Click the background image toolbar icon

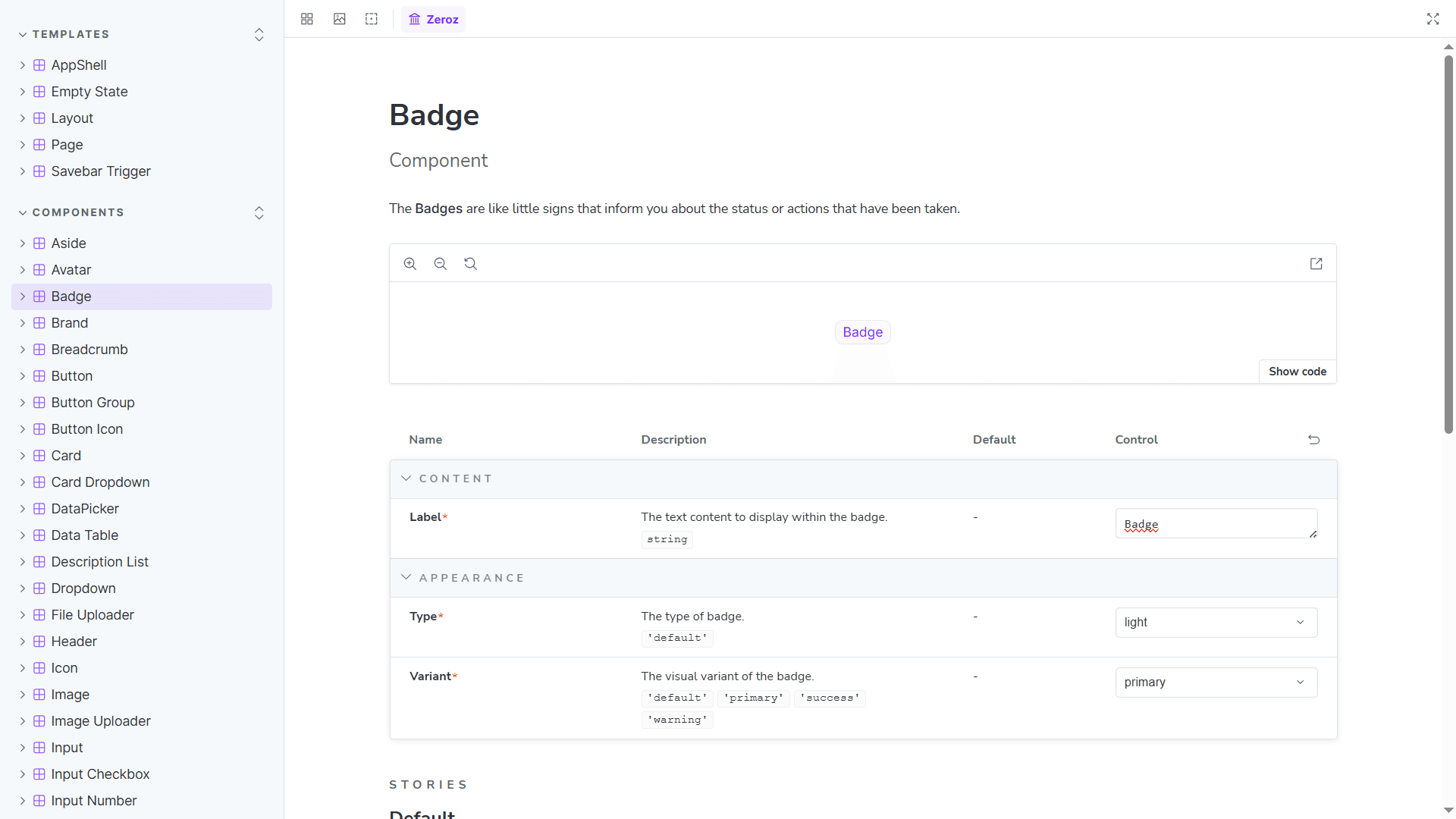(x=340, y=19)
